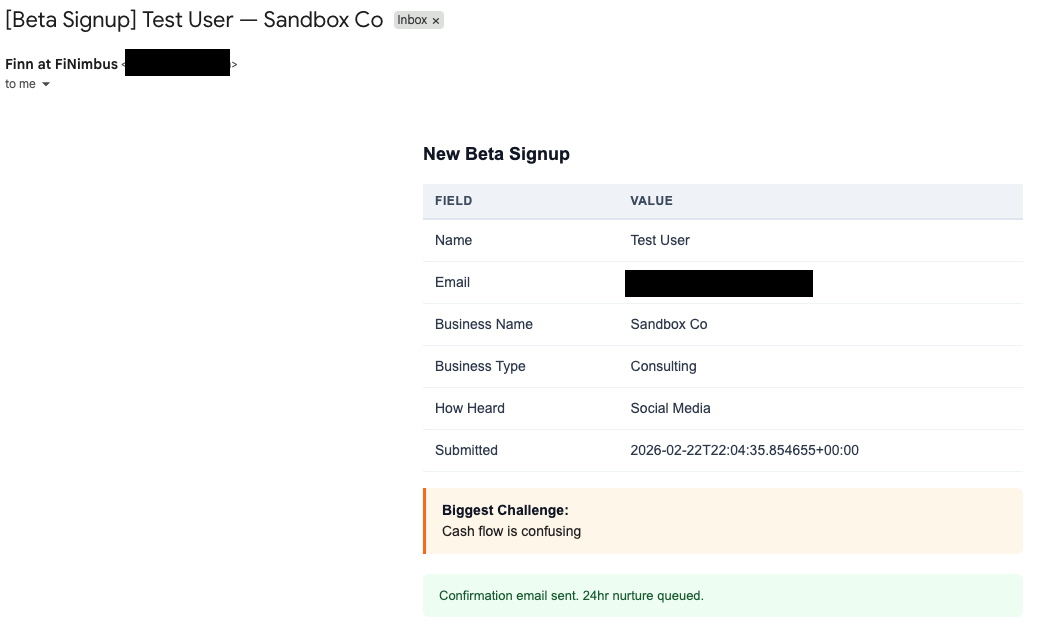Open the sender Finn at FiNimbus profile

[61, 63]
